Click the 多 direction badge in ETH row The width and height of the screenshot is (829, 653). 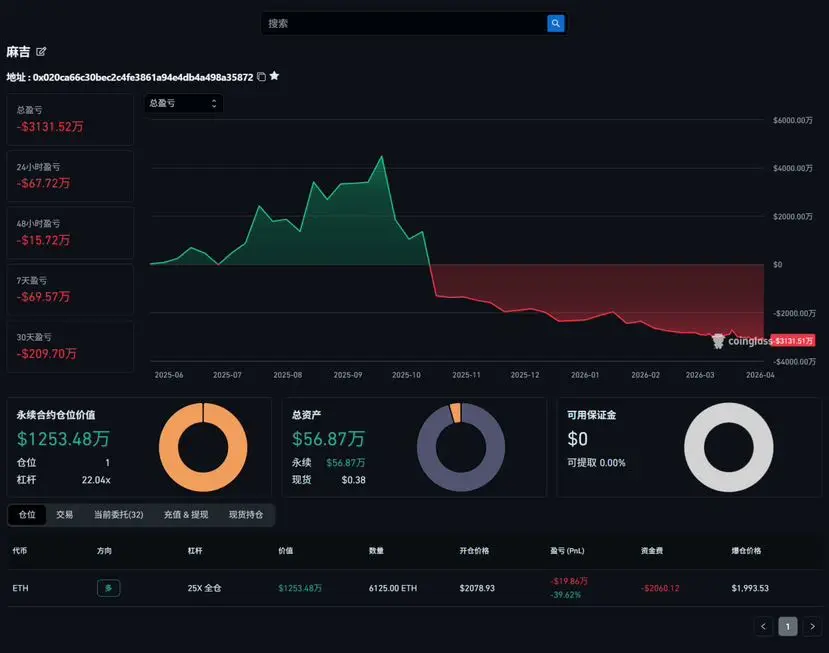108,588
